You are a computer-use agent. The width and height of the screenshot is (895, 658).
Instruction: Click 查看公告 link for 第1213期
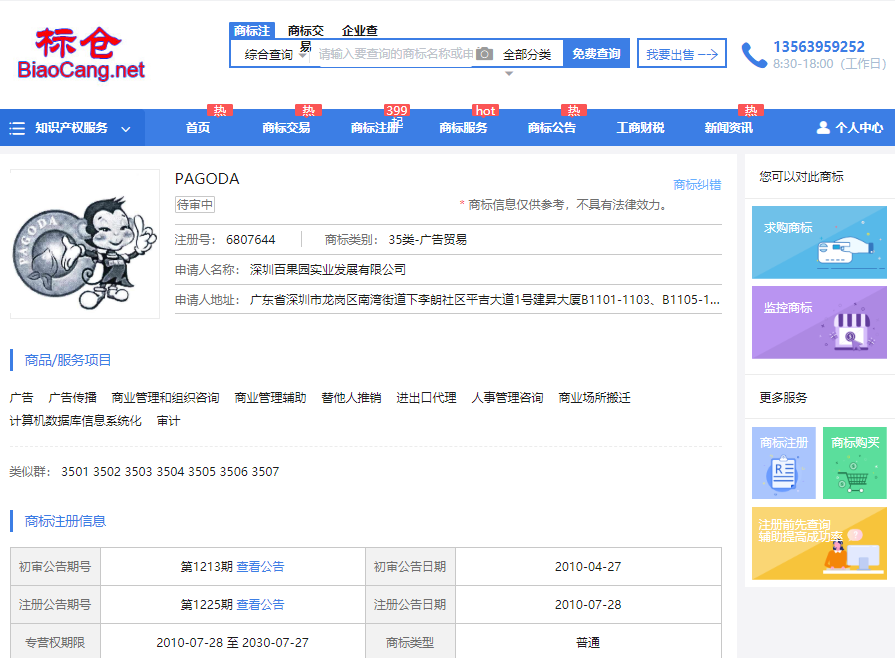point(260,567)
